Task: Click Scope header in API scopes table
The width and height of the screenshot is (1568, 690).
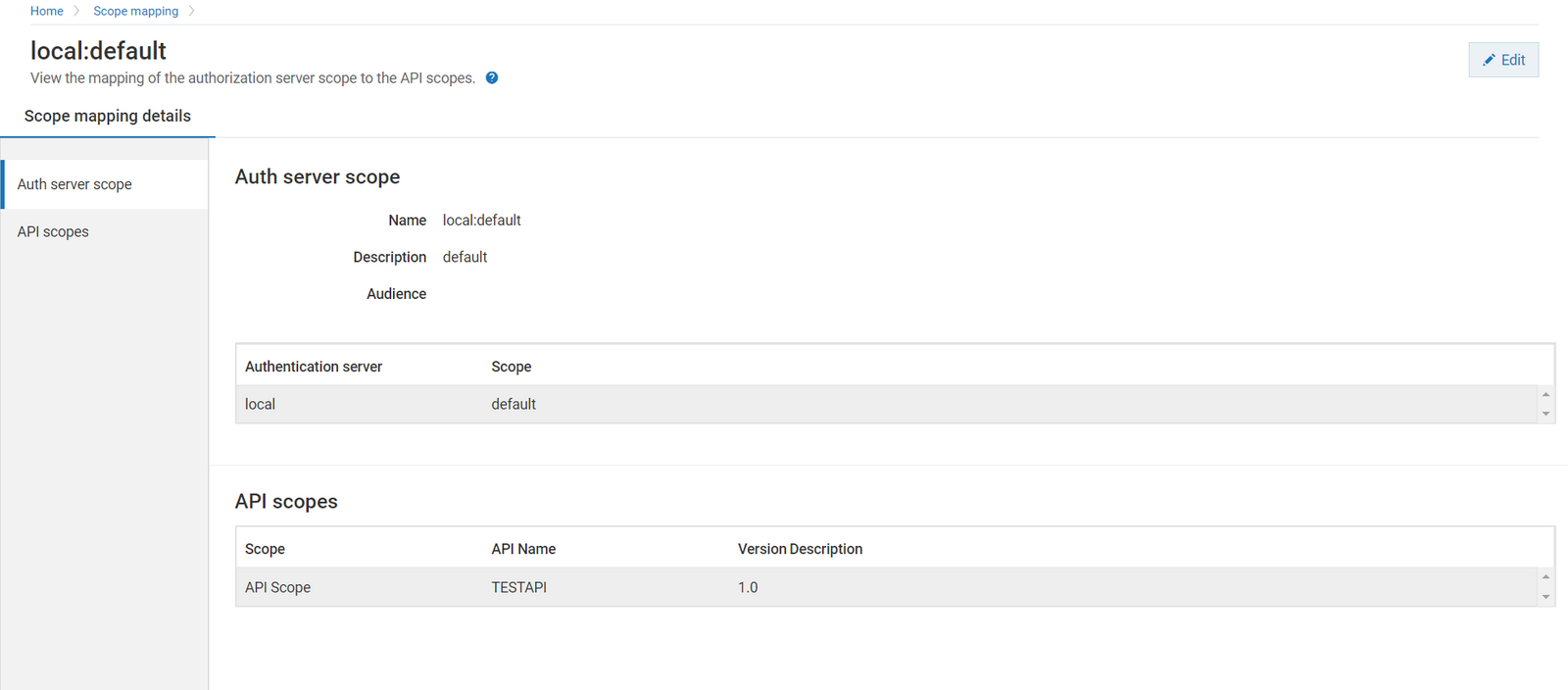Action: coord(265,549)
